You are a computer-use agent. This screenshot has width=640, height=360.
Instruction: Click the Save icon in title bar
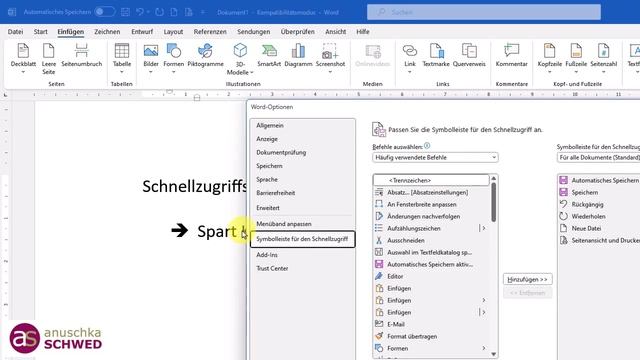125,12
